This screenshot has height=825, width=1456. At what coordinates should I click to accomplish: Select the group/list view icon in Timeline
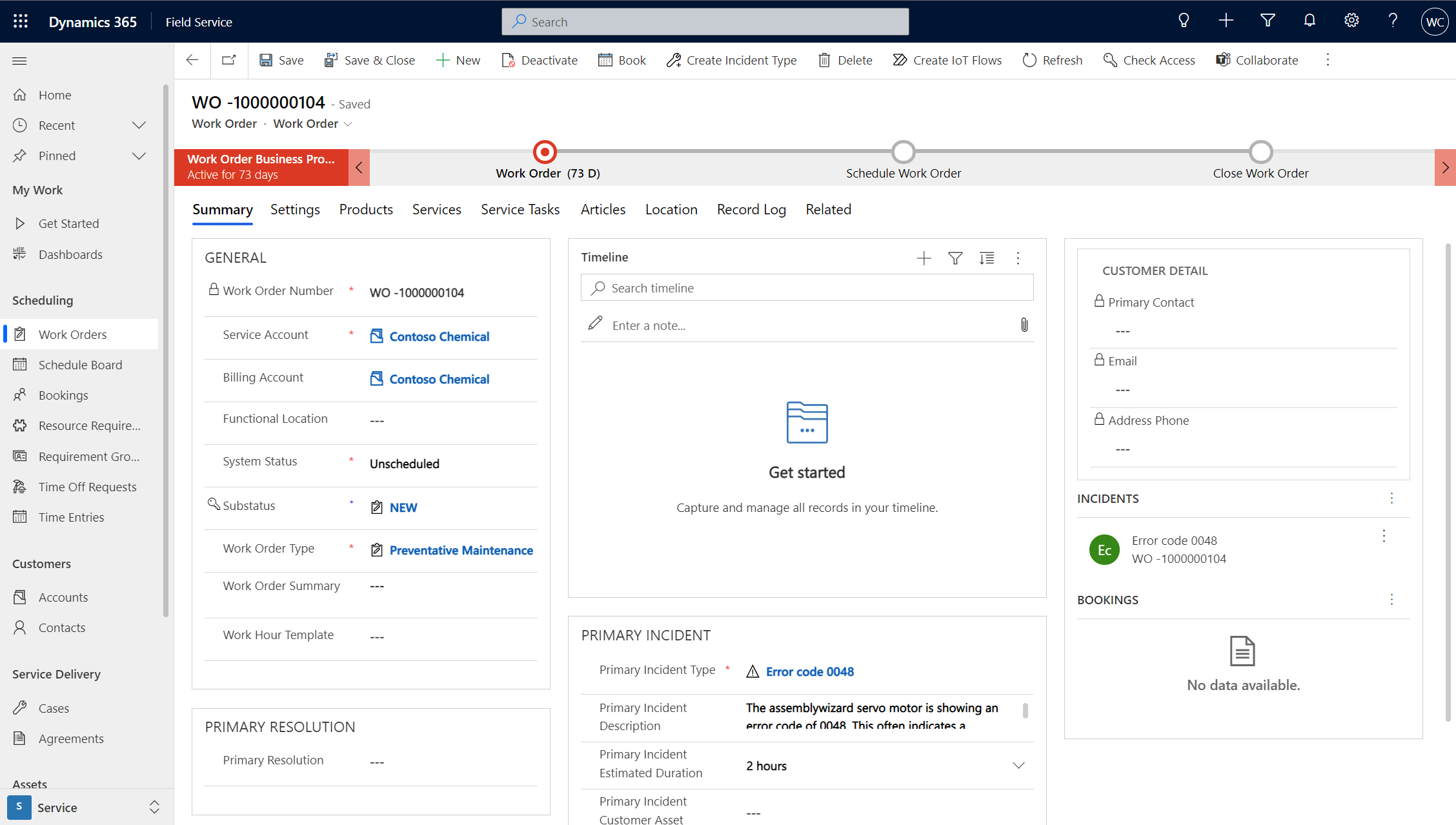[986, 257]
